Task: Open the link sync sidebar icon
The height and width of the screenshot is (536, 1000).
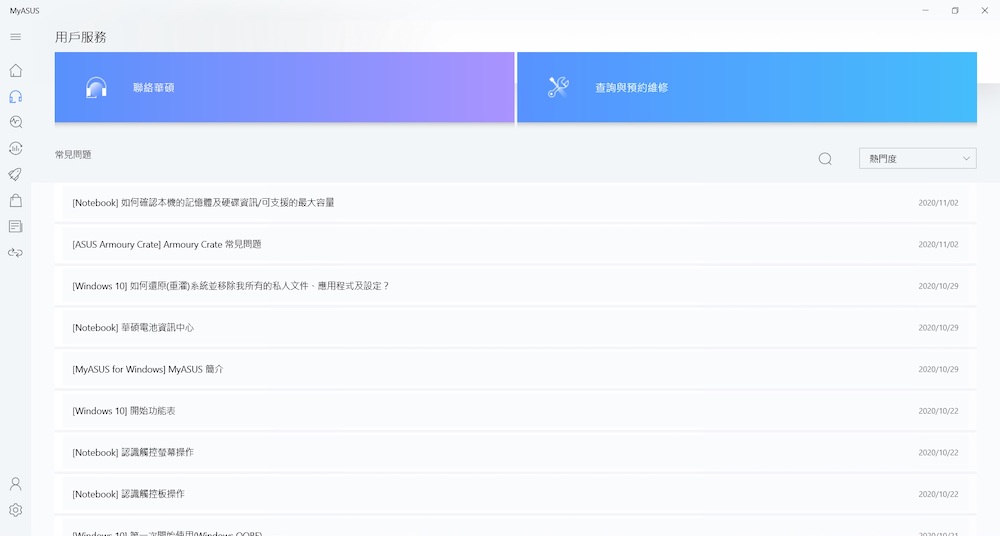Action: tap(15, 253)
